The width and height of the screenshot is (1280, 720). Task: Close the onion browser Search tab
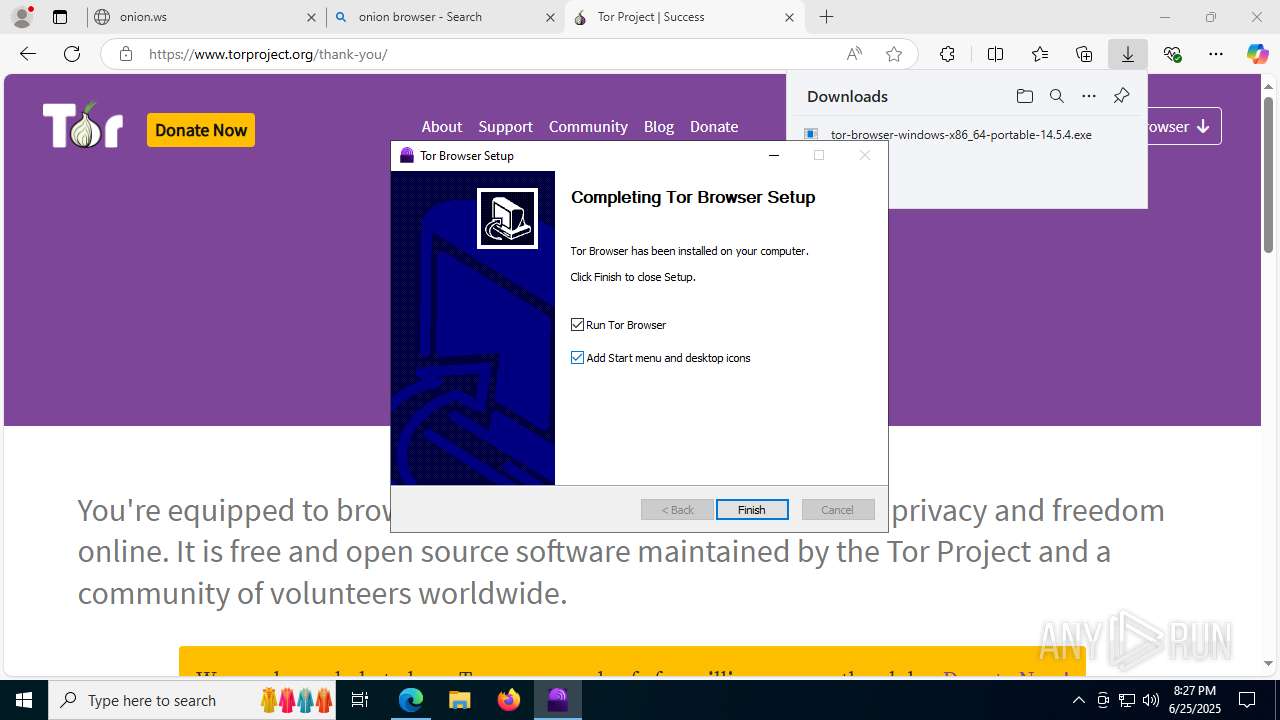[550, 17]
